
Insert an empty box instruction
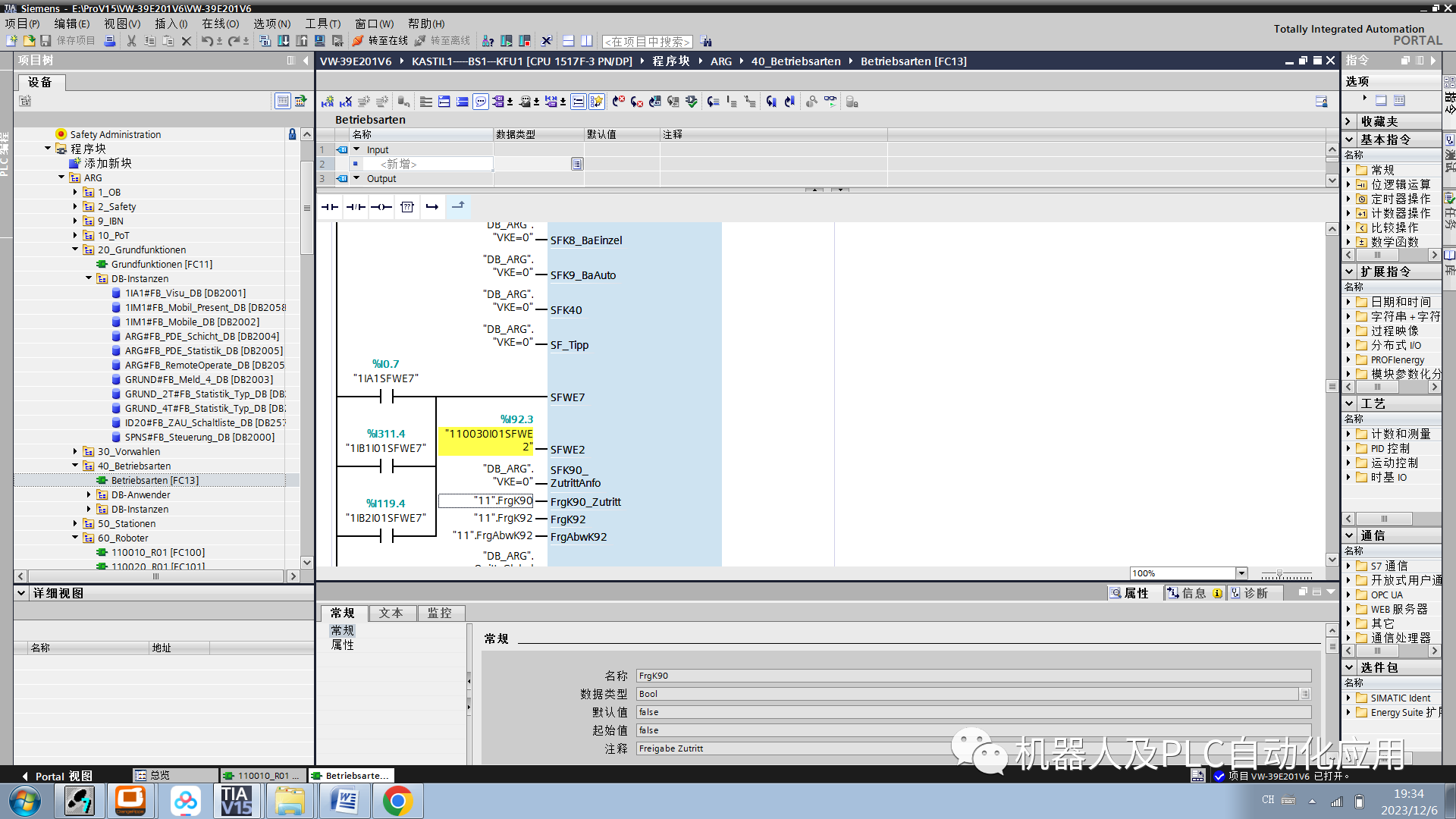click(407, 207)
